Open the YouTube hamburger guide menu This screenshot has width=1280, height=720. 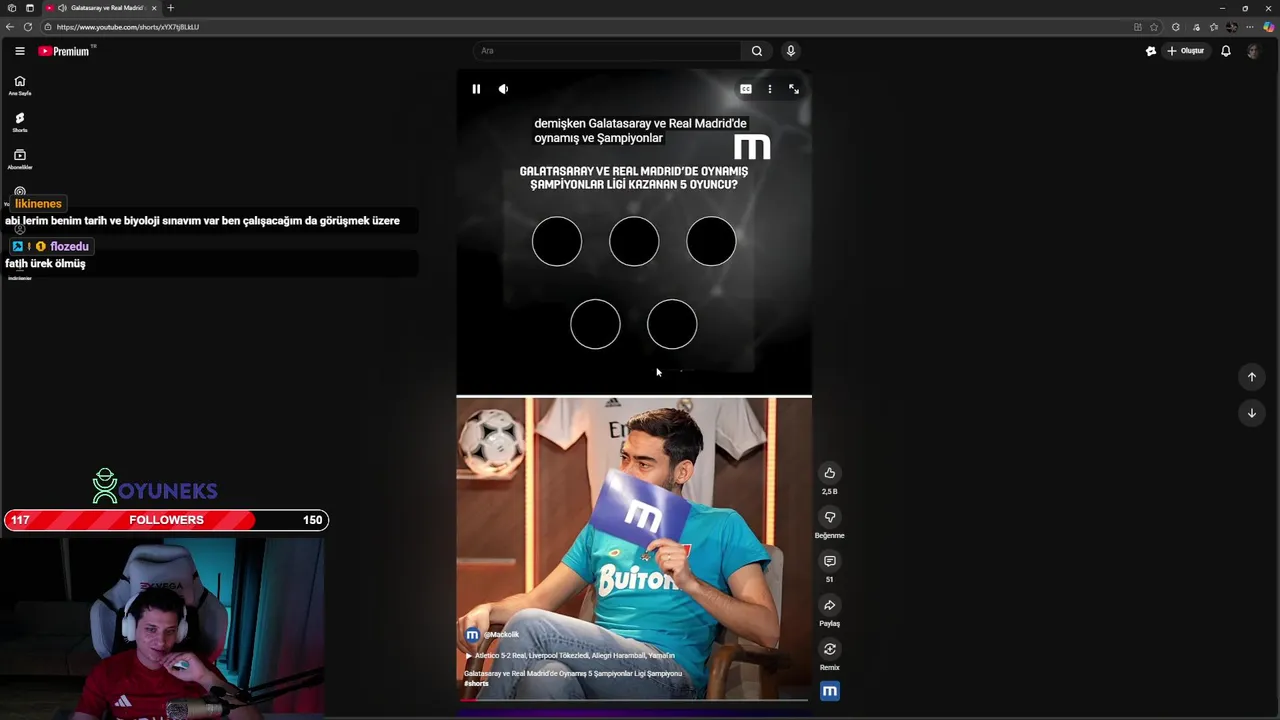point(19,51)
